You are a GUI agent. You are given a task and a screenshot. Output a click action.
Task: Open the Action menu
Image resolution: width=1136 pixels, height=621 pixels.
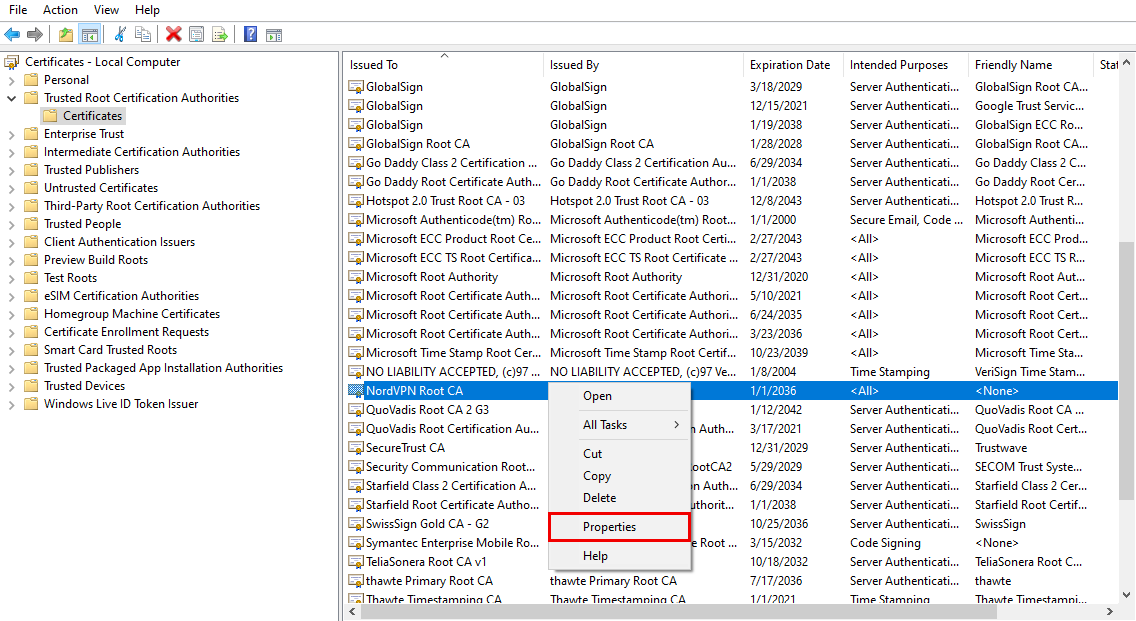click(x=60, y=10)
